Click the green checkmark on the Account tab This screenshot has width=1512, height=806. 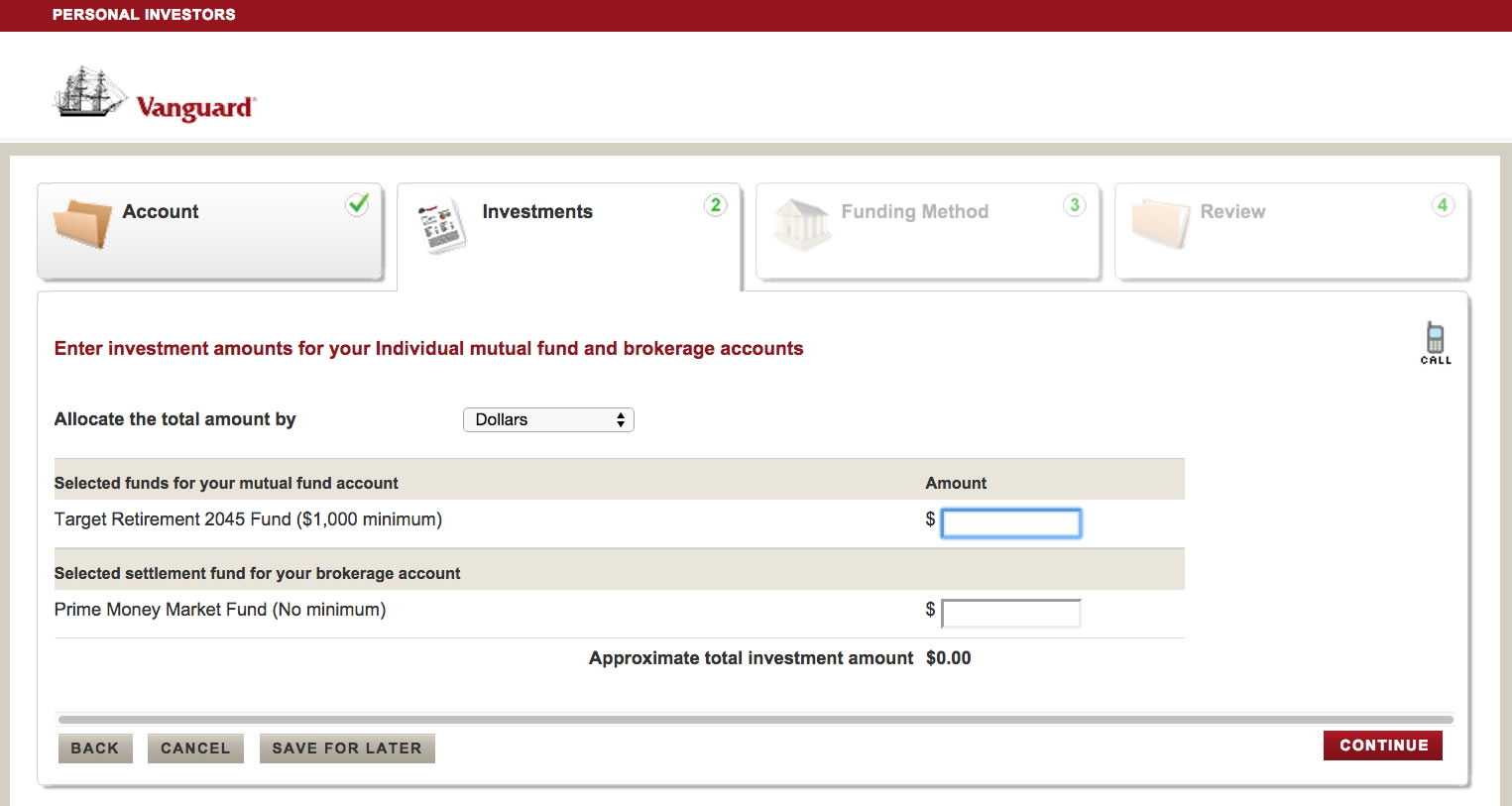(358, 204)
